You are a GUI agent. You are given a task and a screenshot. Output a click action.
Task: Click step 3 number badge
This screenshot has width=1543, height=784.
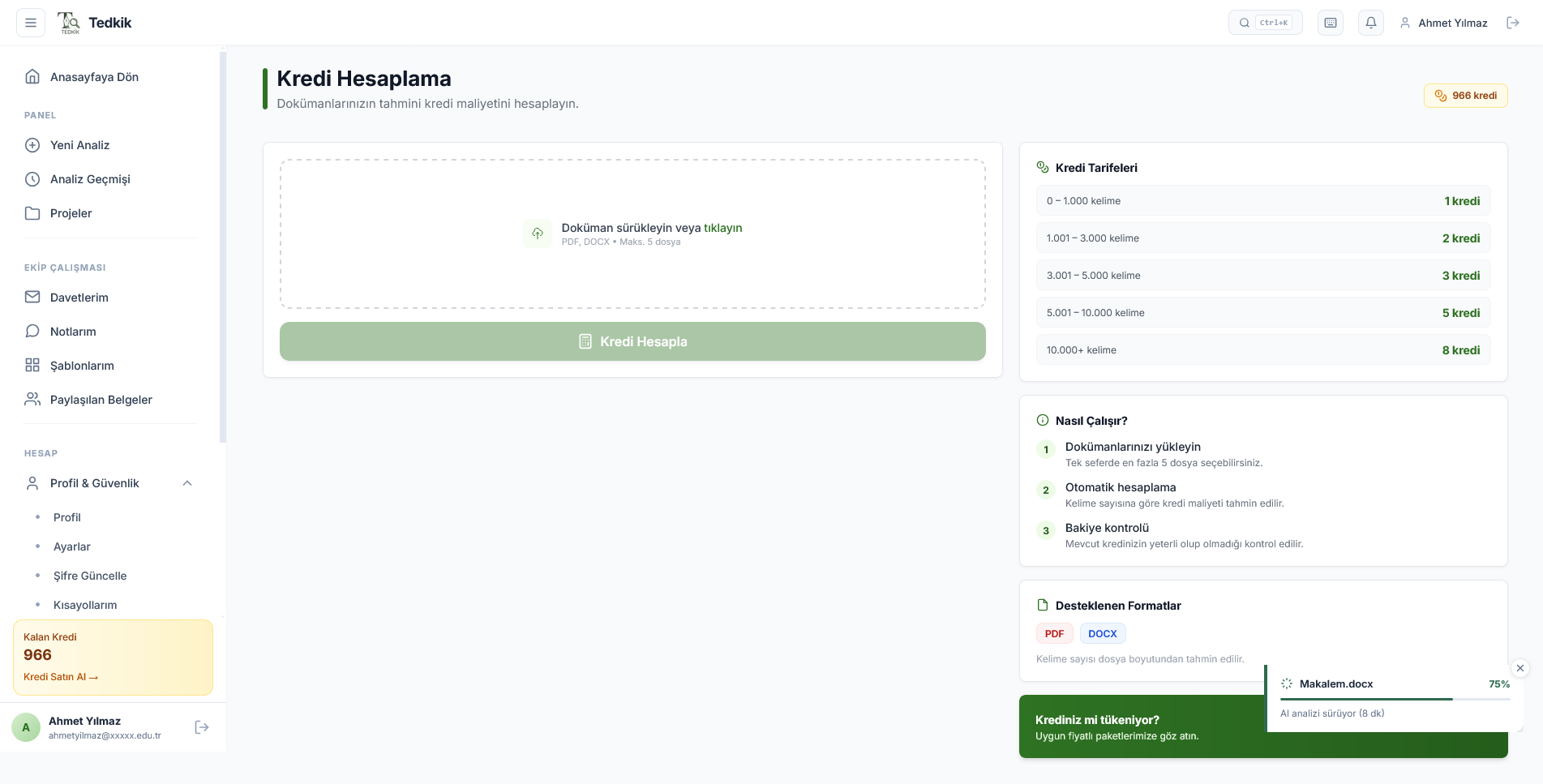(1046, 531)
